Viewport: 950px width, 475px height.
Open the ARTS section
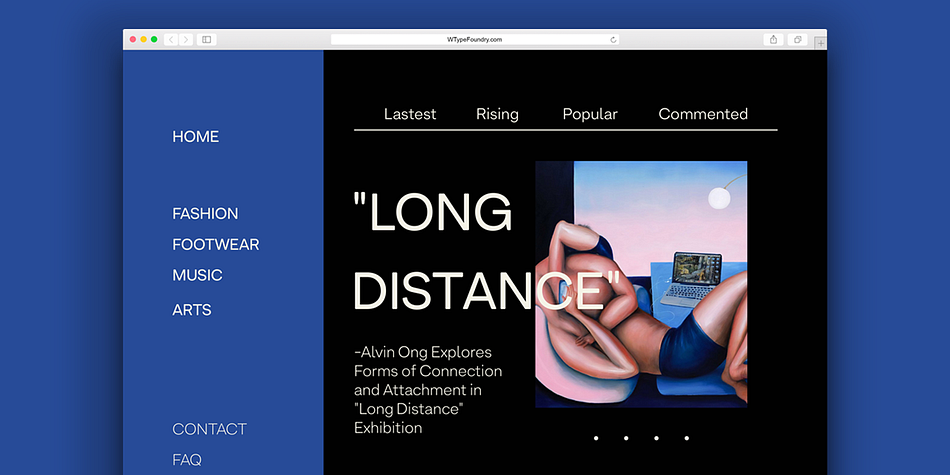(192, 310)
